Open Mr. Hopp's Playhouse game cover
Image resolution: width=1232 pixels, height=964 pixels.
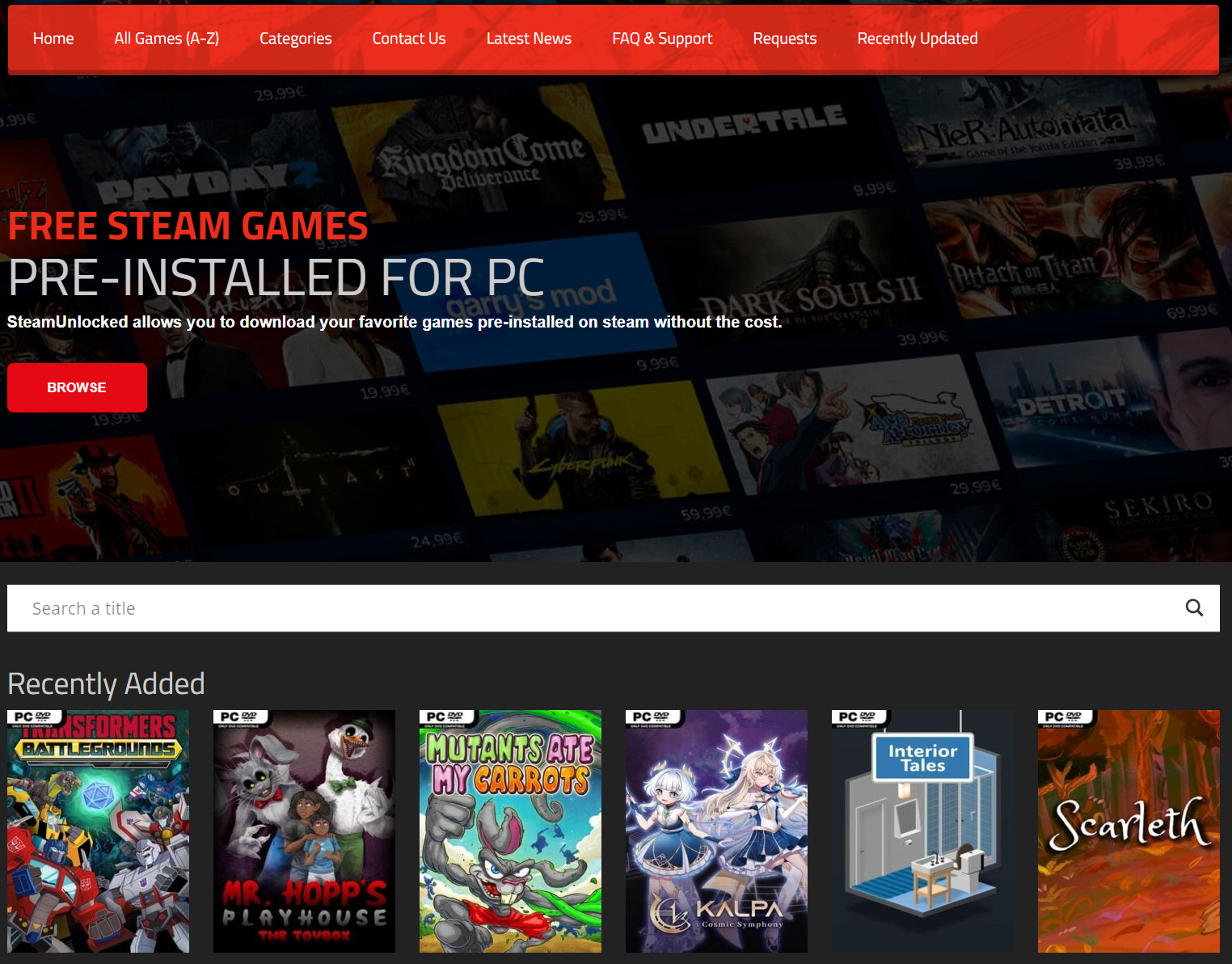tap(304, 833)
